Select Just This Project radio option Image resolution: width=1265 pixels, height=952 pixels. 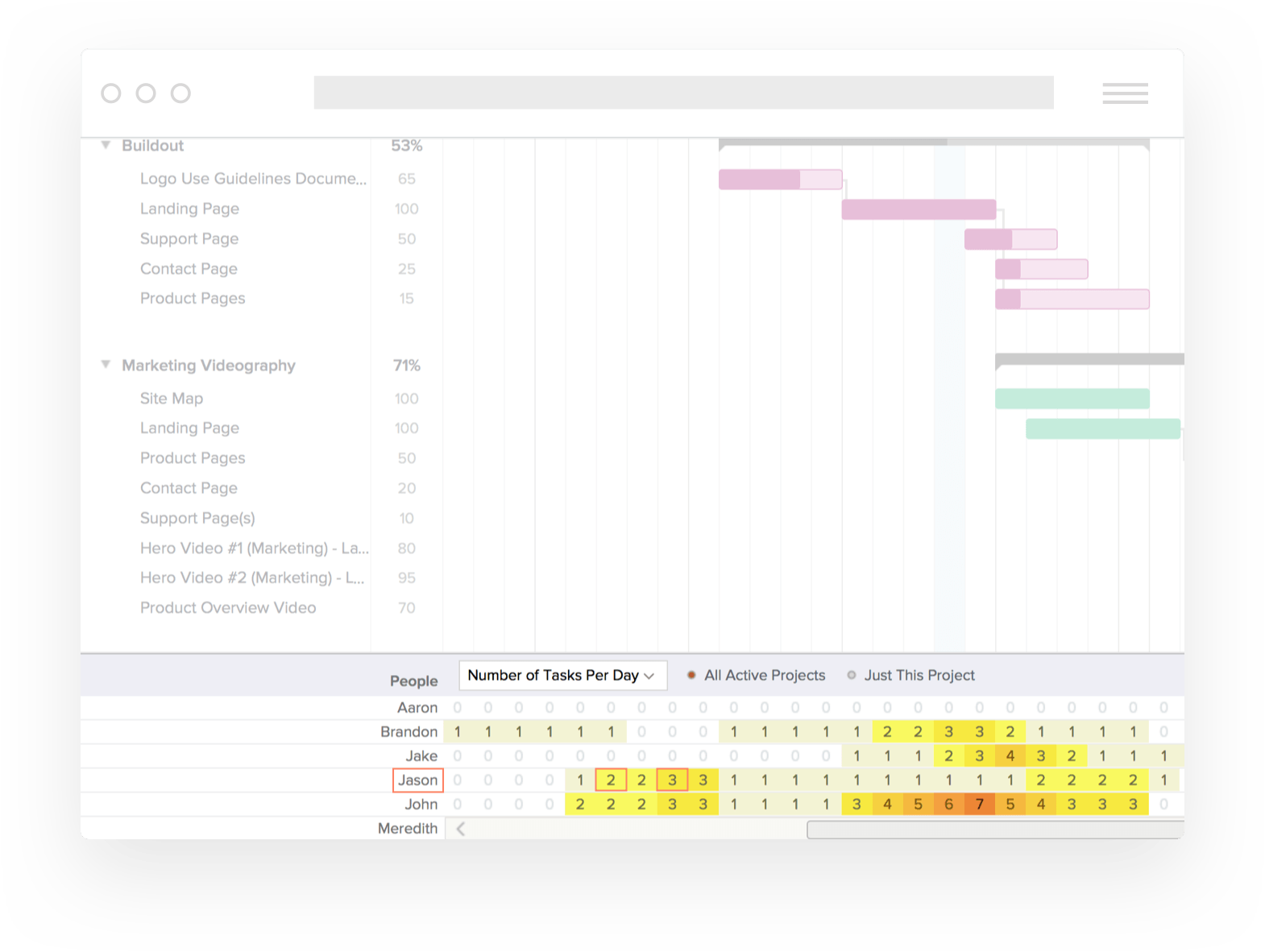(x=852, y=676)
